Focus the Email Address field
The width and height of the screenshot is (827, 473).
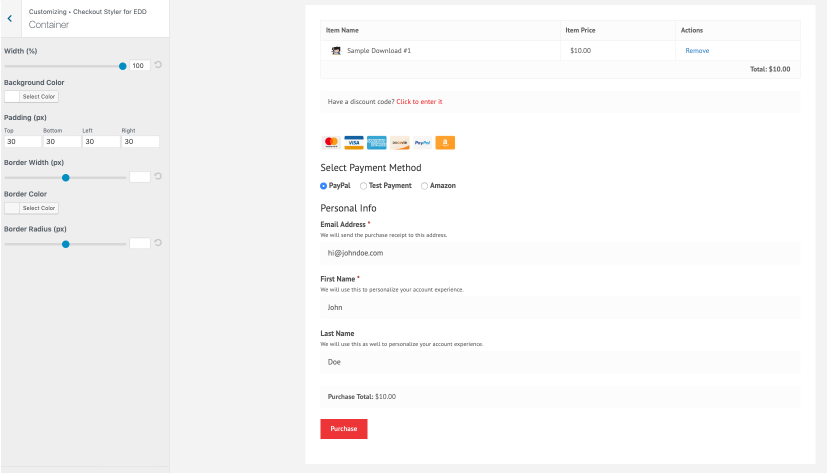pyautogui.click(x=560, y=253)
